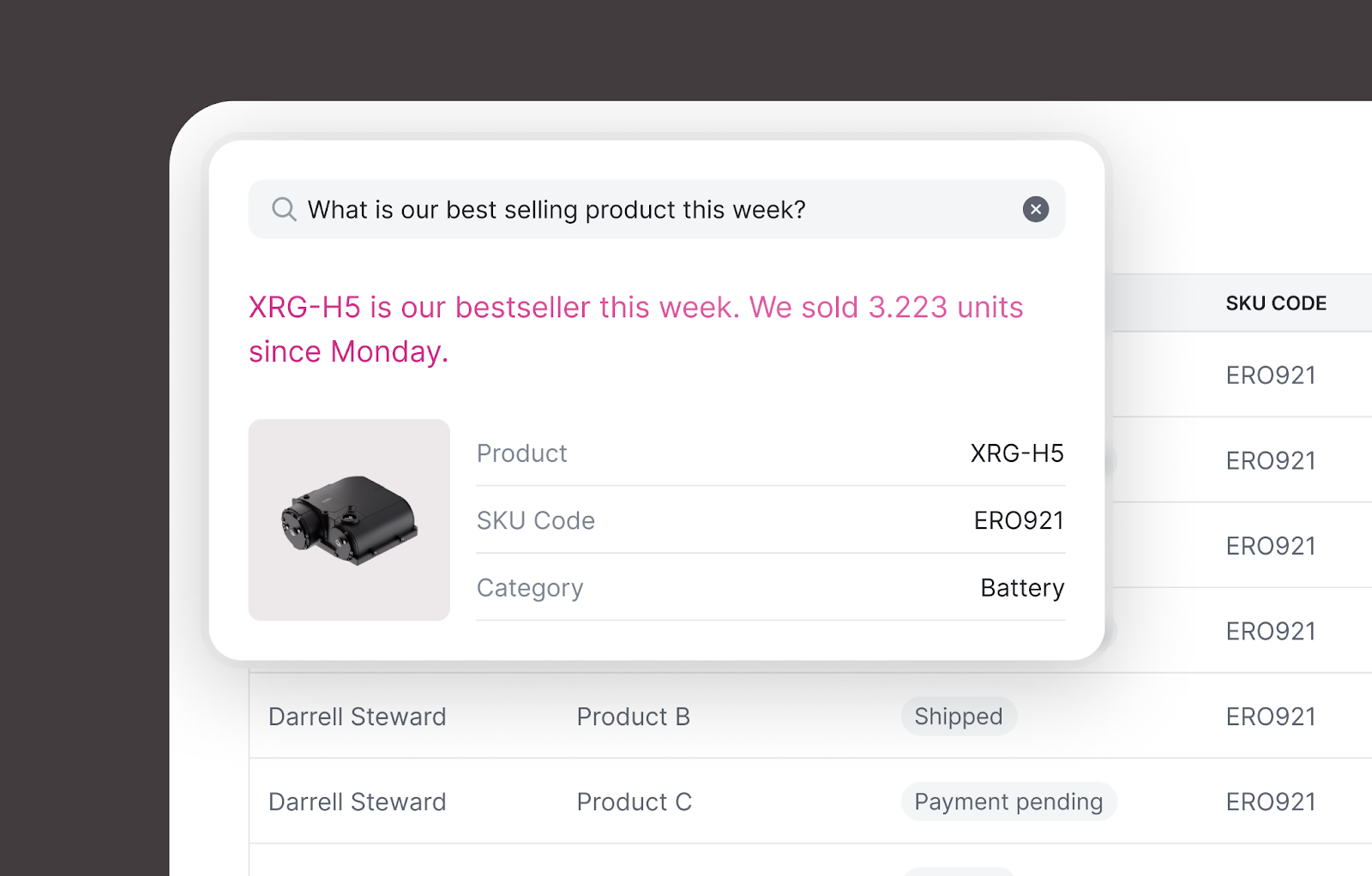Clear the search query with X icon
This screenshot has width=1372, height=876.
[x=1036, y=209]
